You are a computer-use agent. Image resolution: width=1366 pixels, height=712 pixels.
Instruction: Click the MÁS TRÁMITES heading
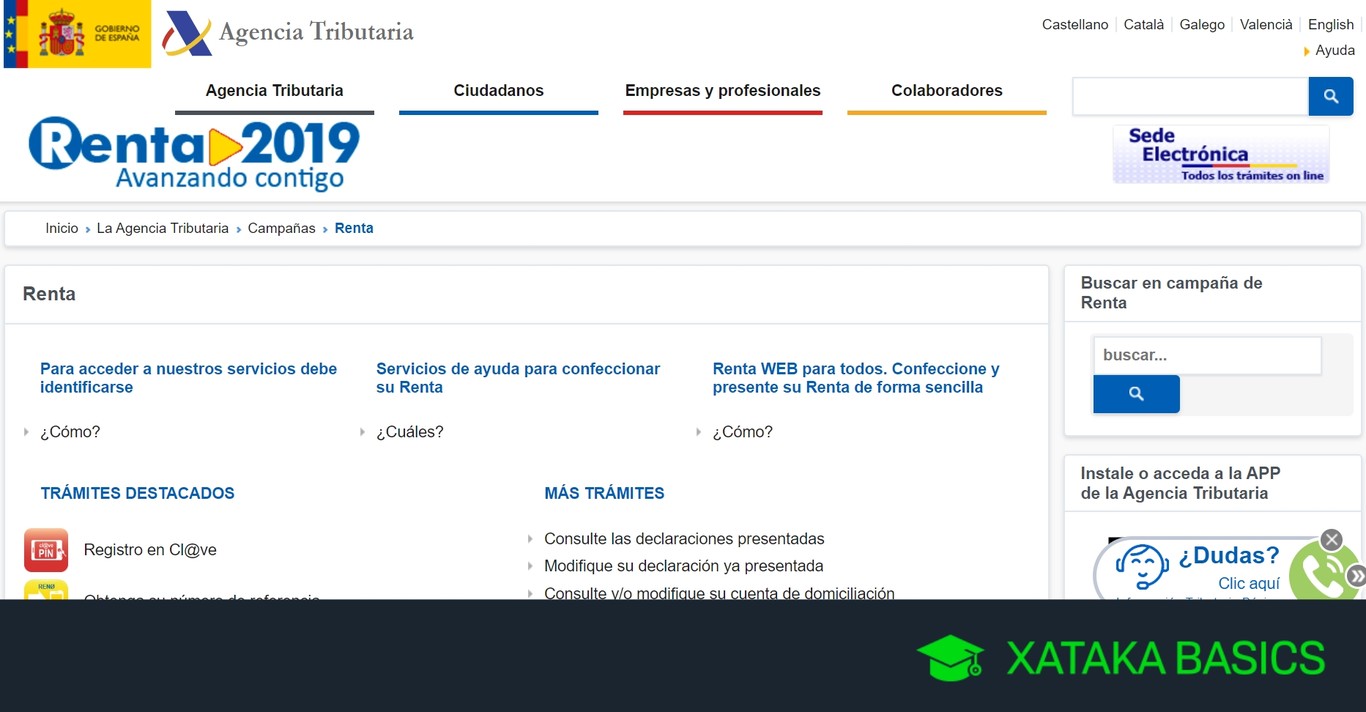coord(604,493)
